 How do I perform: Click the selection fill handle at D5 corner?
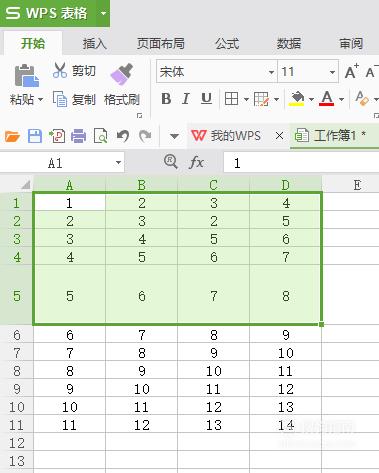click(x=321, y=324)
